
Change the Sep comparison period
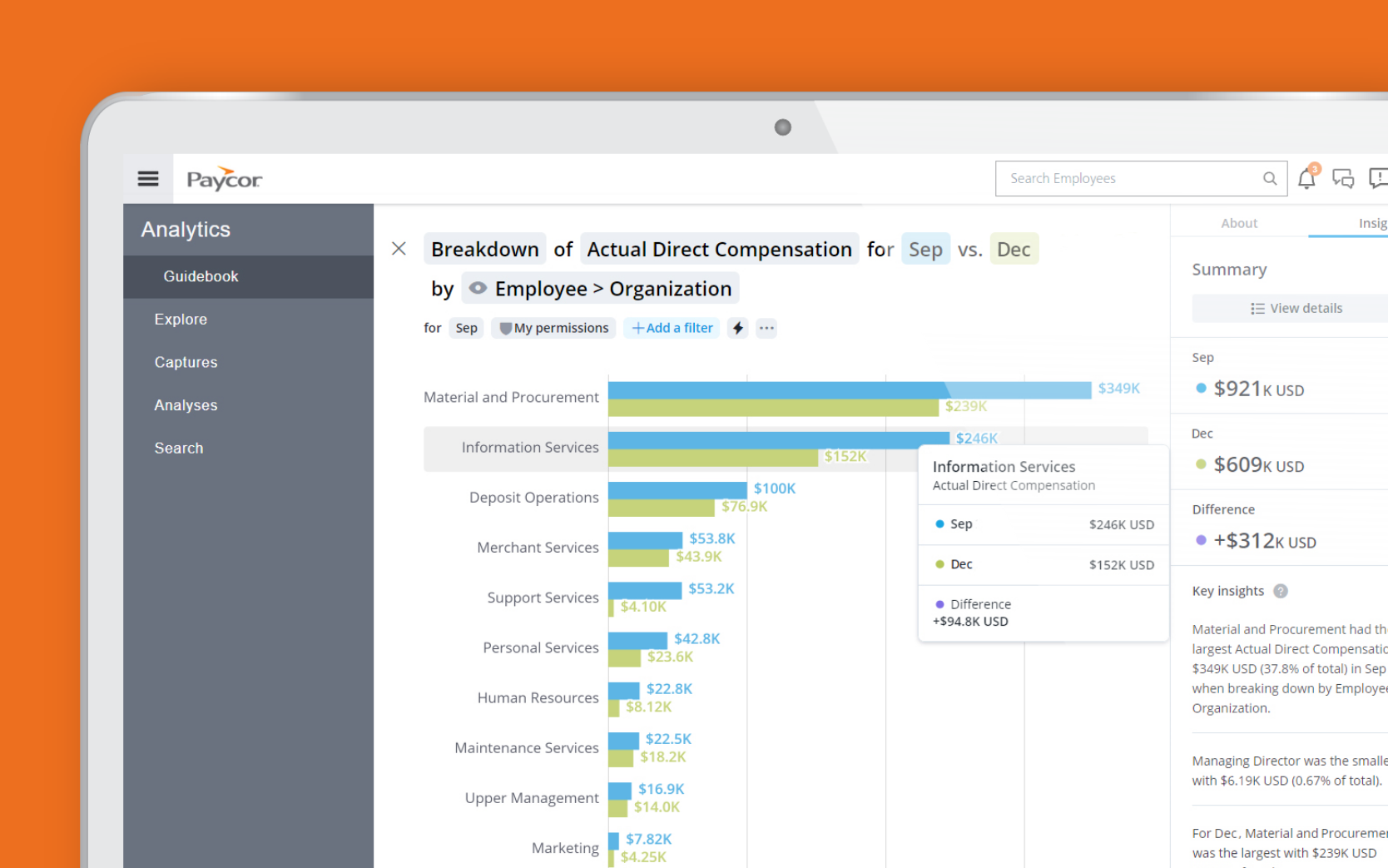[925, 249]
